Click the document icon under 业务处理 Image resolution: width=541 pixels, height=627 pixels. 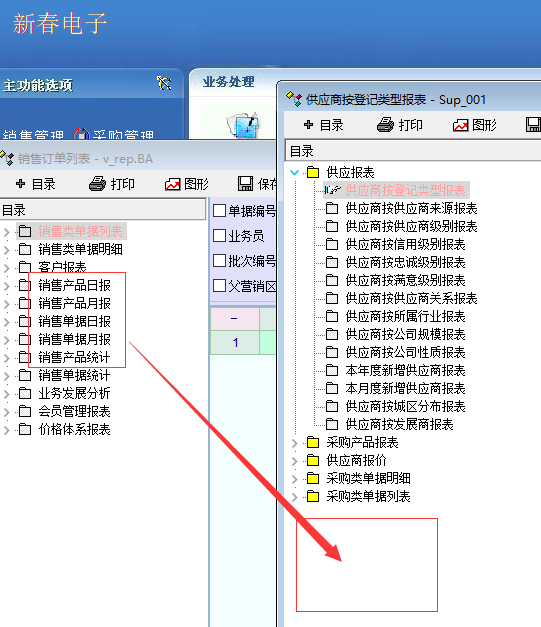coord(243,125)
